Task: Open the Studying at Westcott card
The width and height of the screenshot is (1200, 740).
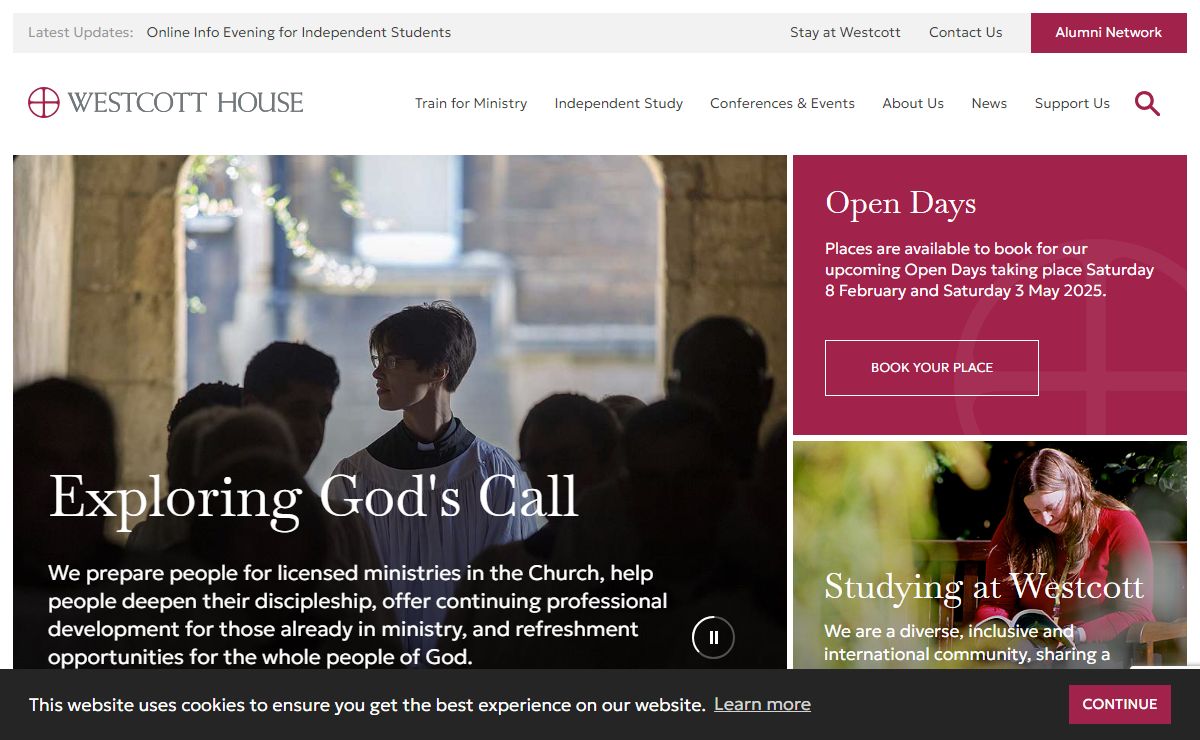Action: [990, 555]
